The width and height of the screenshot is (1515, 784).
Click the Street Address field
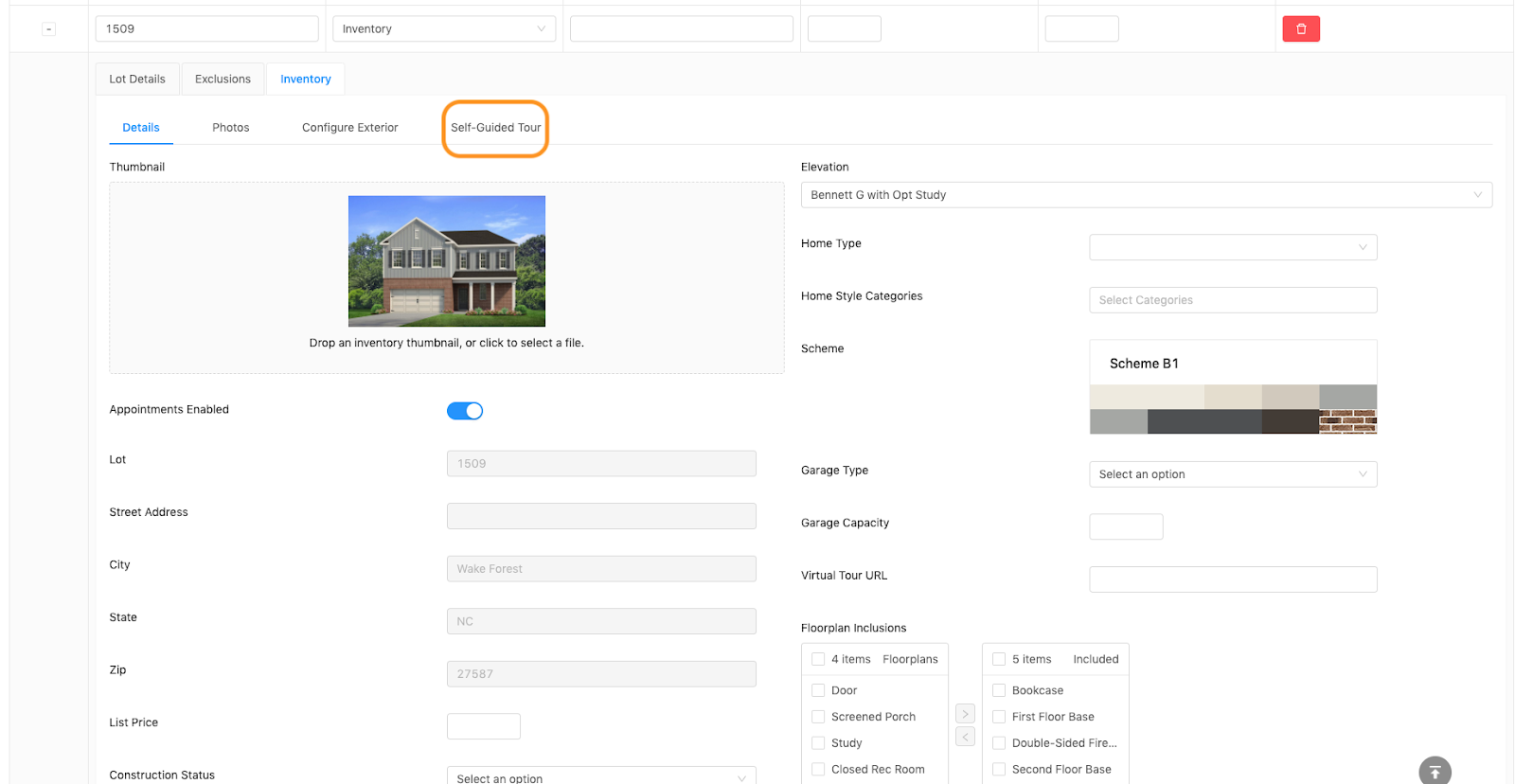[x=601, y=516]
